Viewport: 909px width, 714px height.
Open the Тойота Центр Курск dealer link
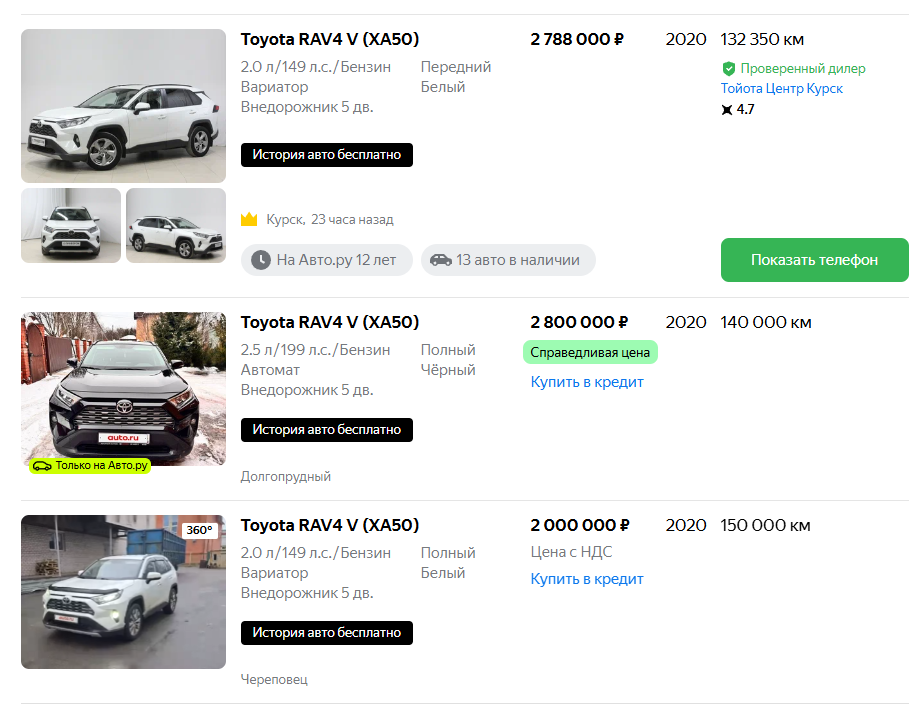click(x=781, y=89)
